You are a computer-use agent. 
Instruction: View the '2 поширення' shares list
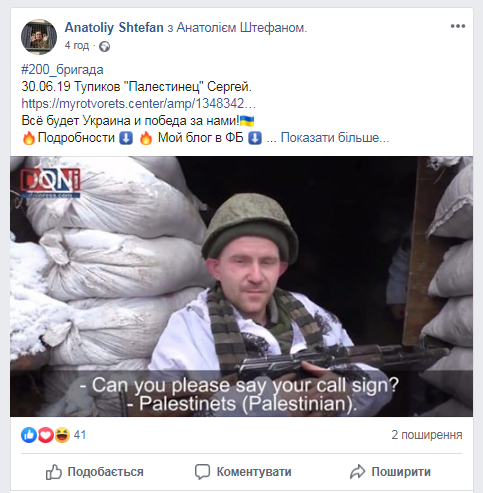[x=427, y=435]
